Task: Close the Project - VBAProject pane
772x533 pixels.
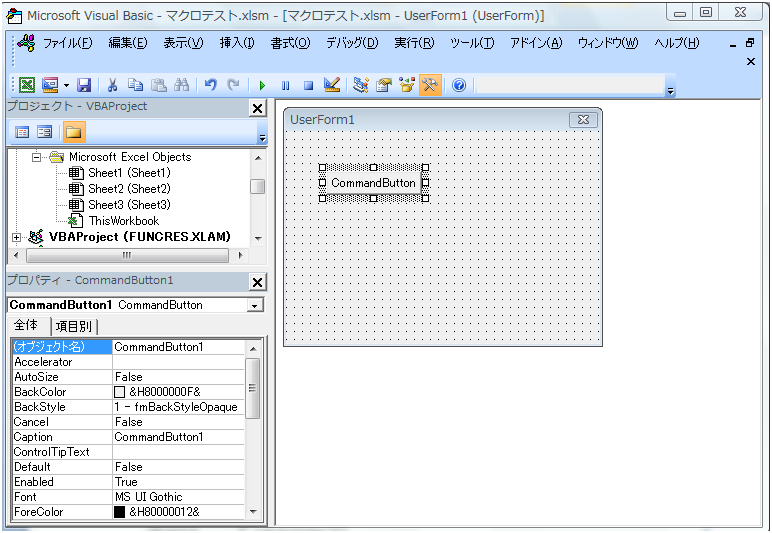Action: click(257, 108)
